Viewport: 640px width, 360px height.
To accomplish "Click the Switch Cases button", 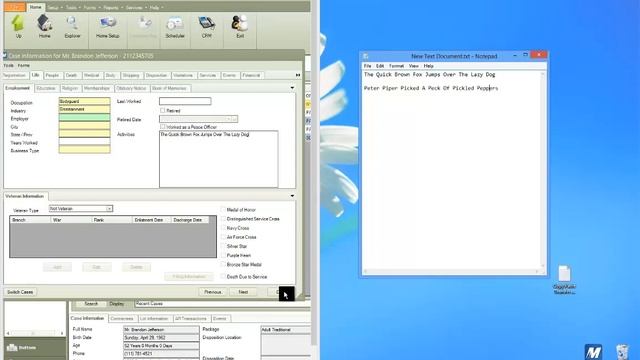I will click(20, 292).
